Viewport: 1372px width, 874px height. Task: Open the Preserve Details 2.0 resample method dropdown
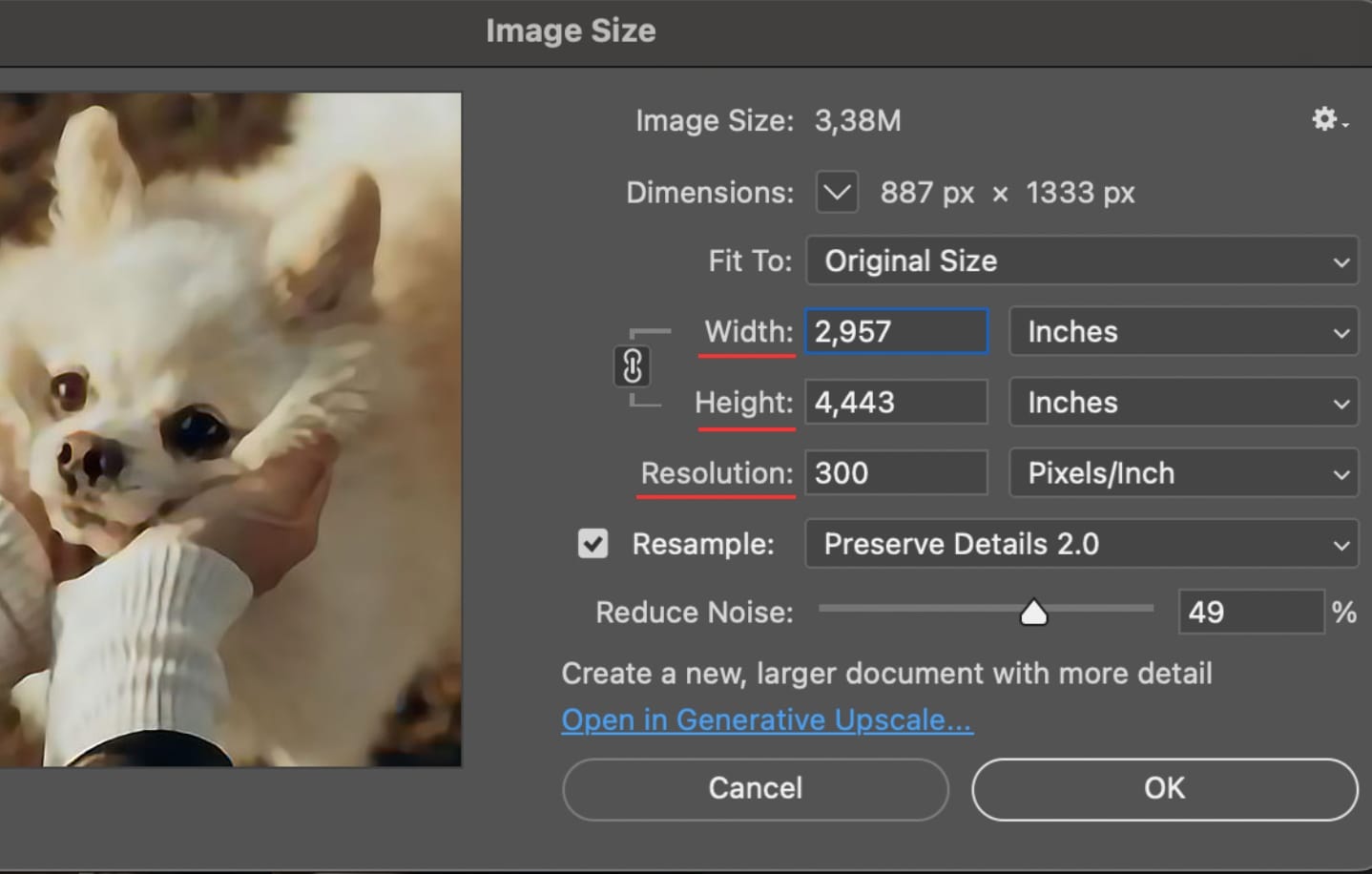[x=1081, y=543]
